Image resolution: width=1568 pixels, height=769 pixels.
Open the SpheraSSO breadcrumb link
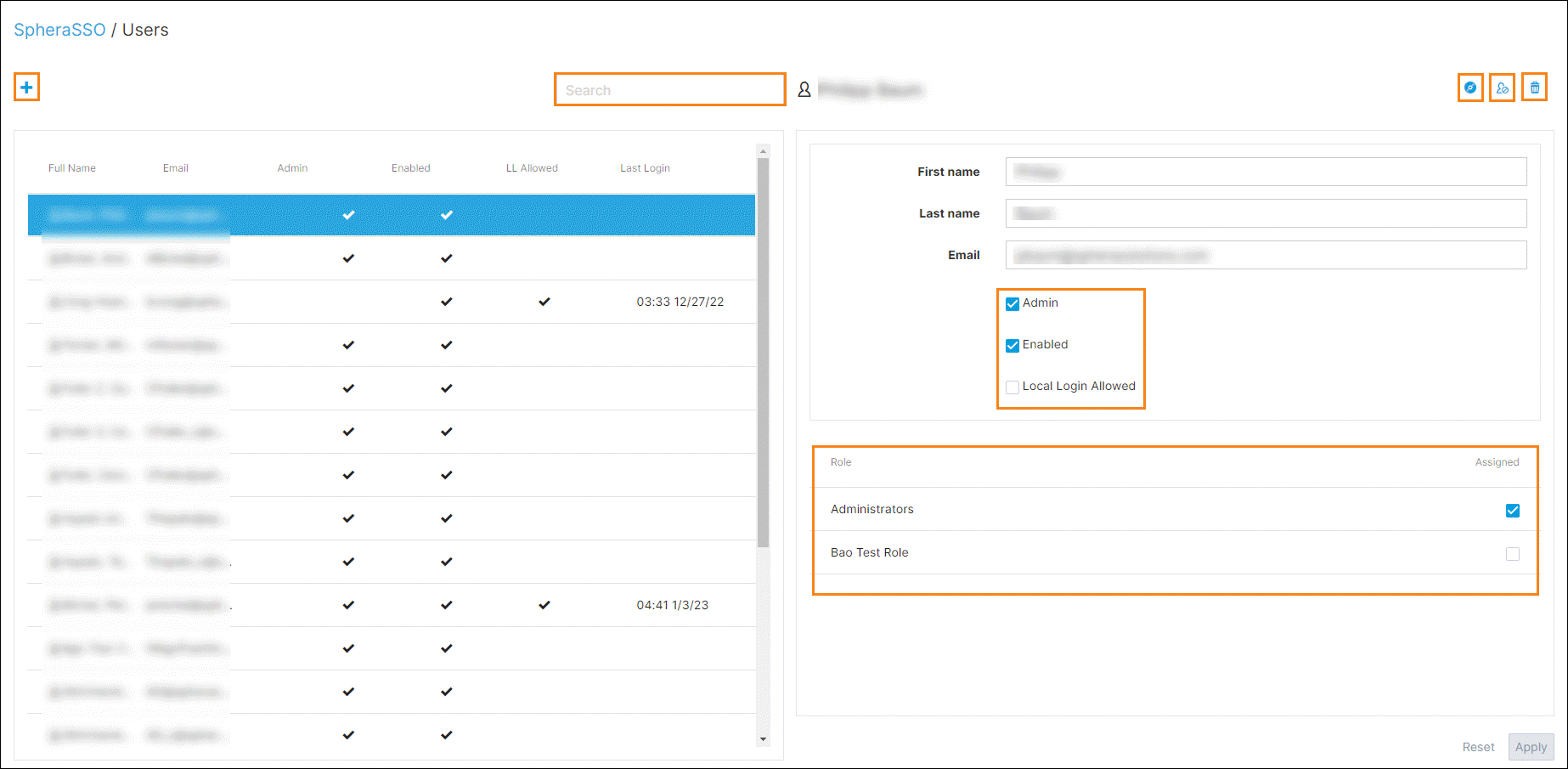pyautogui.click(x=59, y=30)
